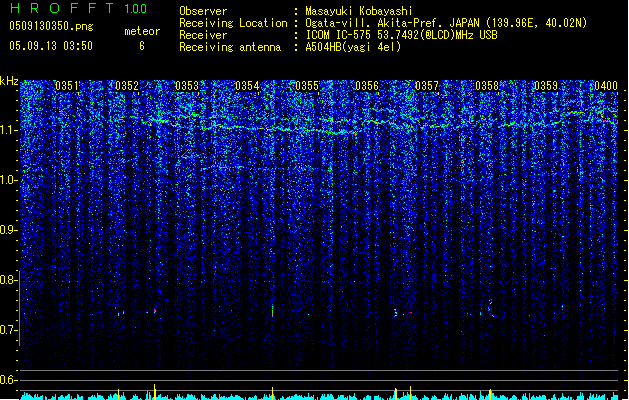Viewport: 629px width, 400px height.
Task: Click the HROFFT 1.0.0 title text
Action: pyautogui.click(x=79, y=8)
